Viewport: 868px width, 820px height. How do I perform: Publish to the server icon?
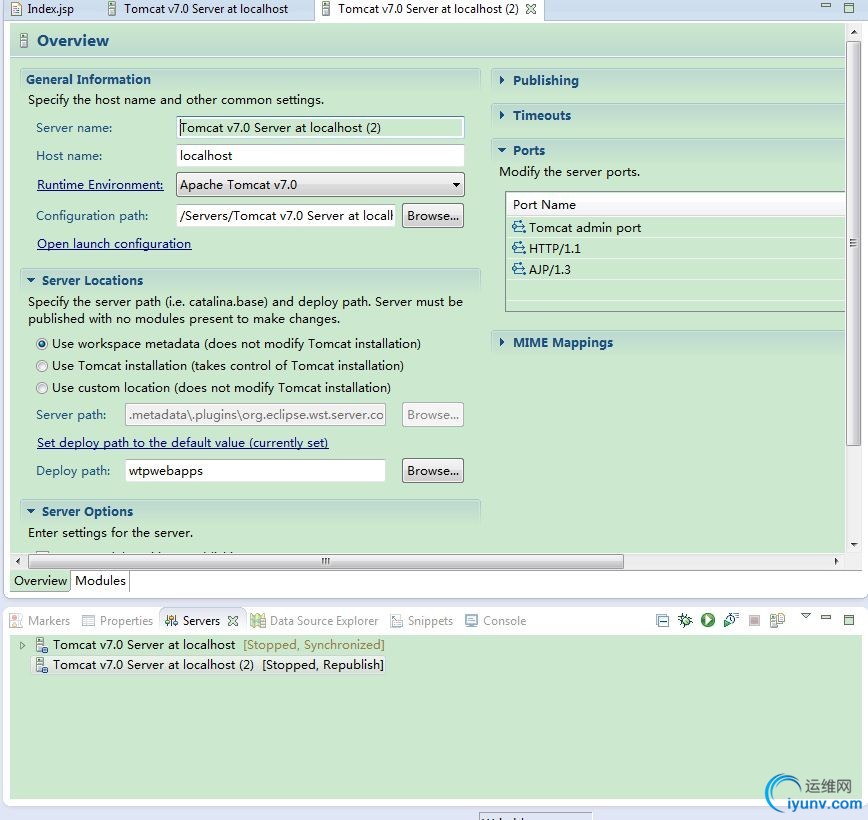[777, 620]
